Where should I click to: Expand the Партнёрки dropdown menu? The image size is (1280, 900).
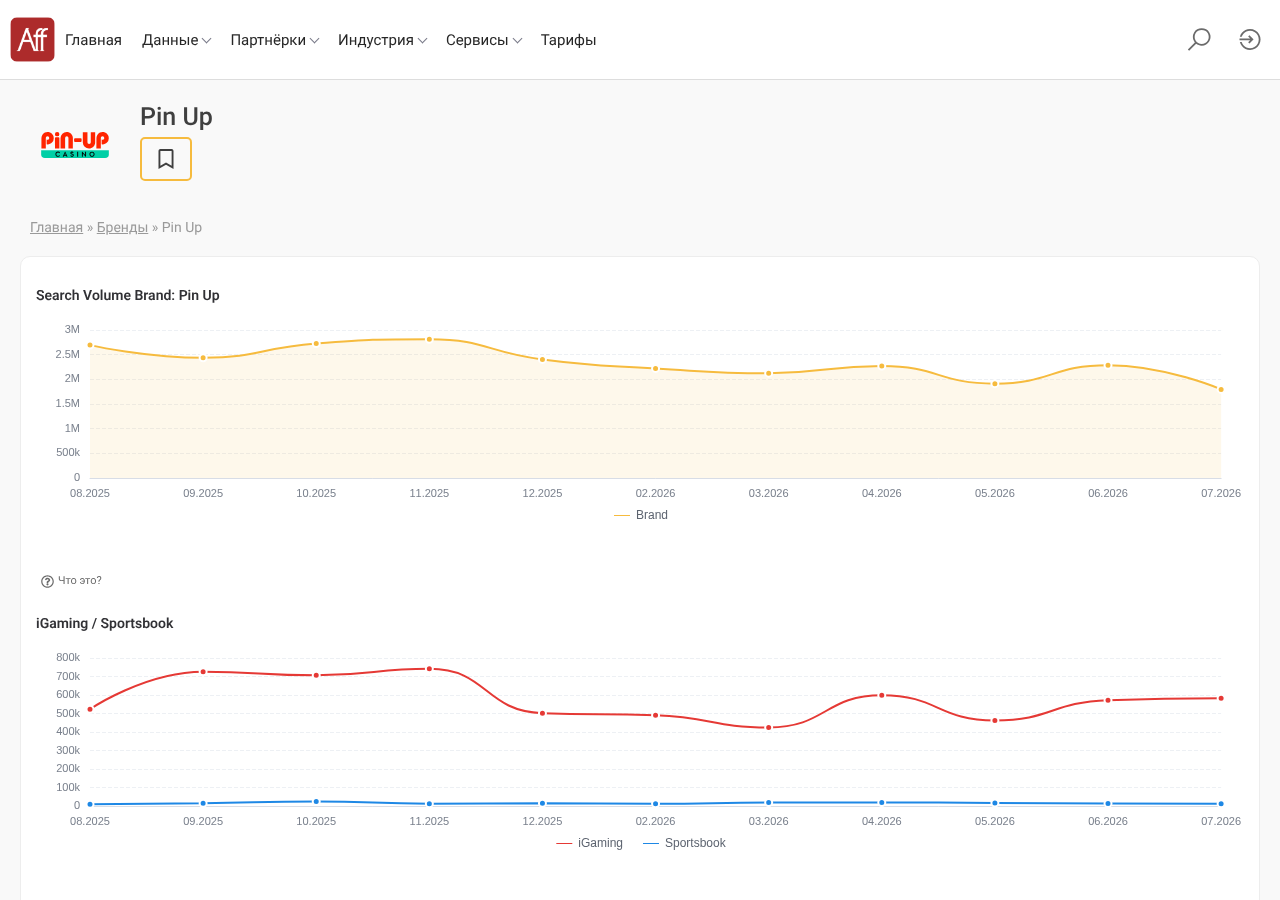(275, 40)
